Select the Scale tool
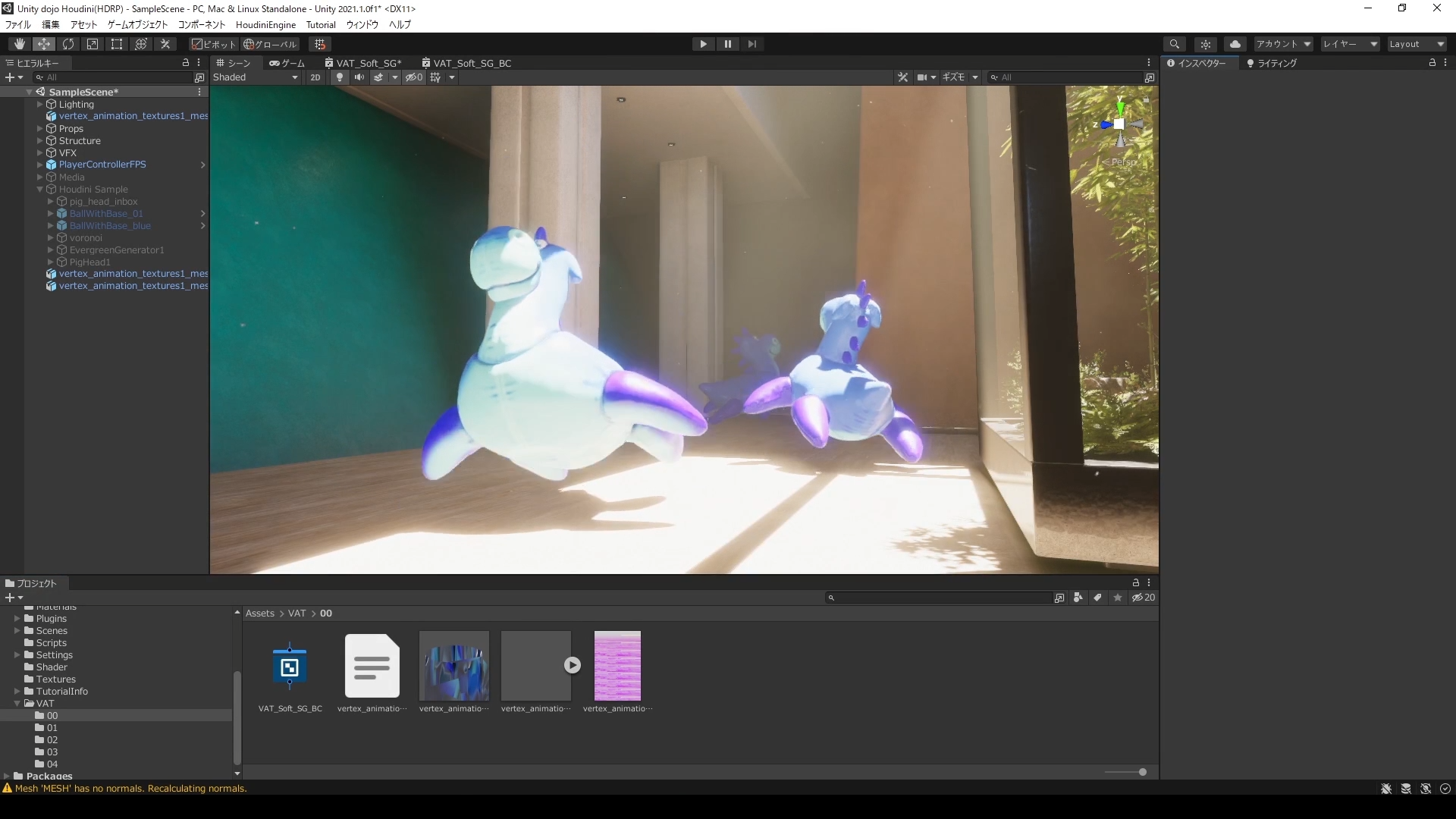Image resolution: width=1456 pixels, height=819 pixels. pyautogui.click(x=93, y=44)
